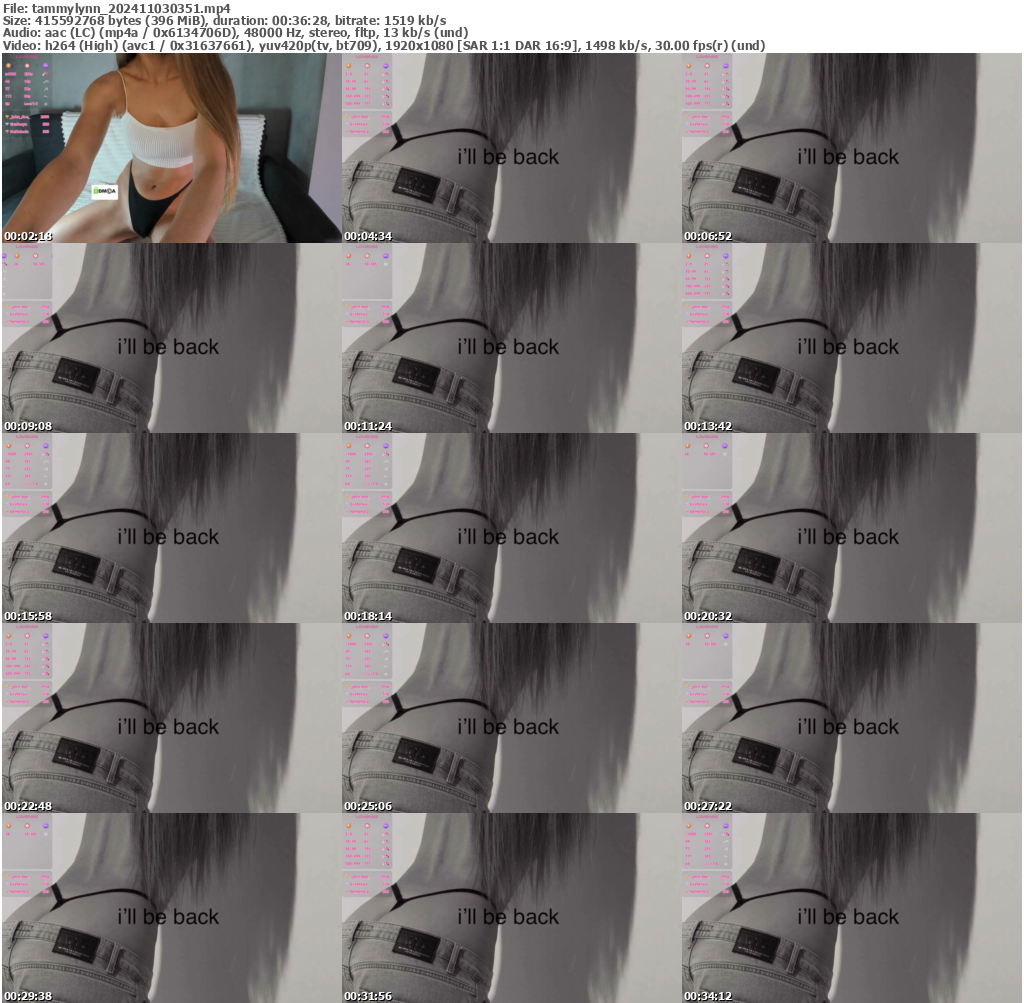The height and width of the screenshot is (1003, 1024).
Task: Expand the 00:02:18 thumbnail preview
Action: (x=170, y=150)
